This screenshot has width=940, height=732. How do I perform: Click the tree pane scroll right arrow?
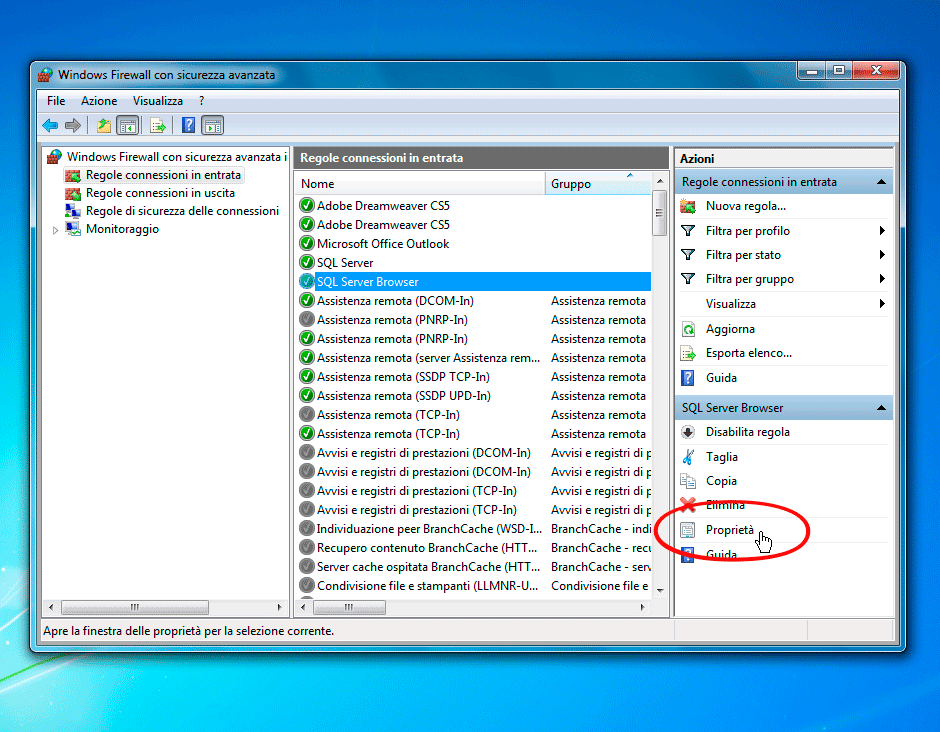point(279,607)
